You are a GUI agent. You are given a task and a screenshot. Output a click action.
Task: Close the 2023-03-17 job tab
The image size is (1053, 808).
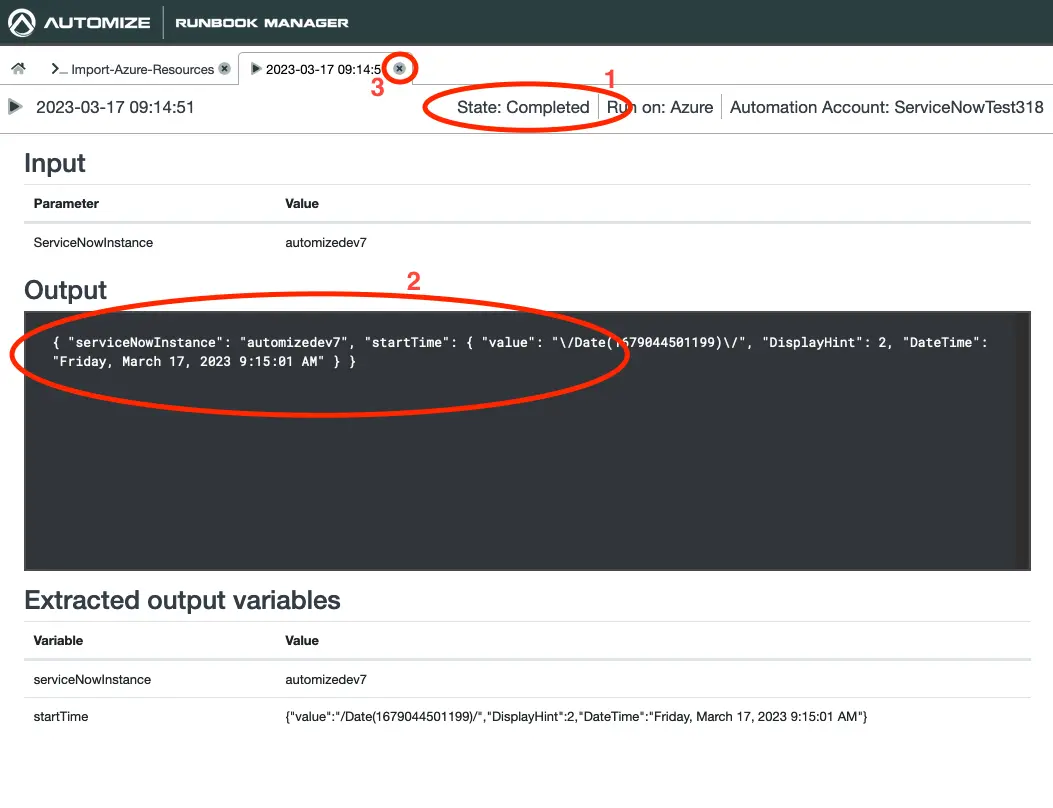[399, 69]
